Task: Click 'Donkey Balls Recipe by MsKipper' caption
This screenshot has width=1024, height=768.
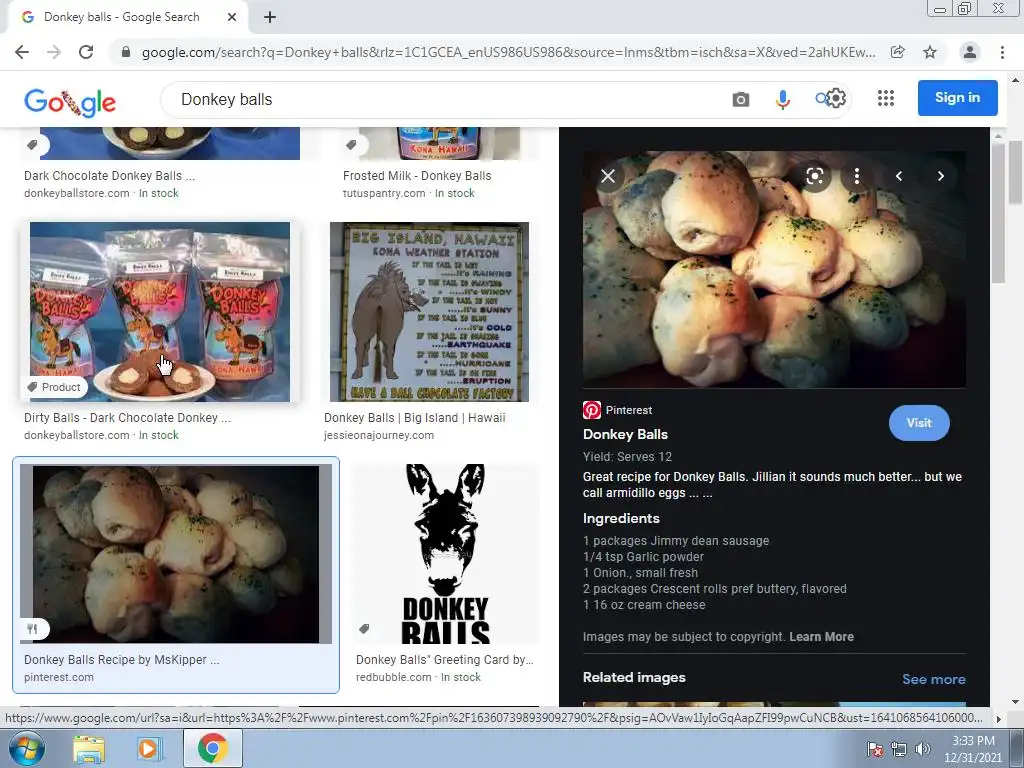Action: [121, 660]
